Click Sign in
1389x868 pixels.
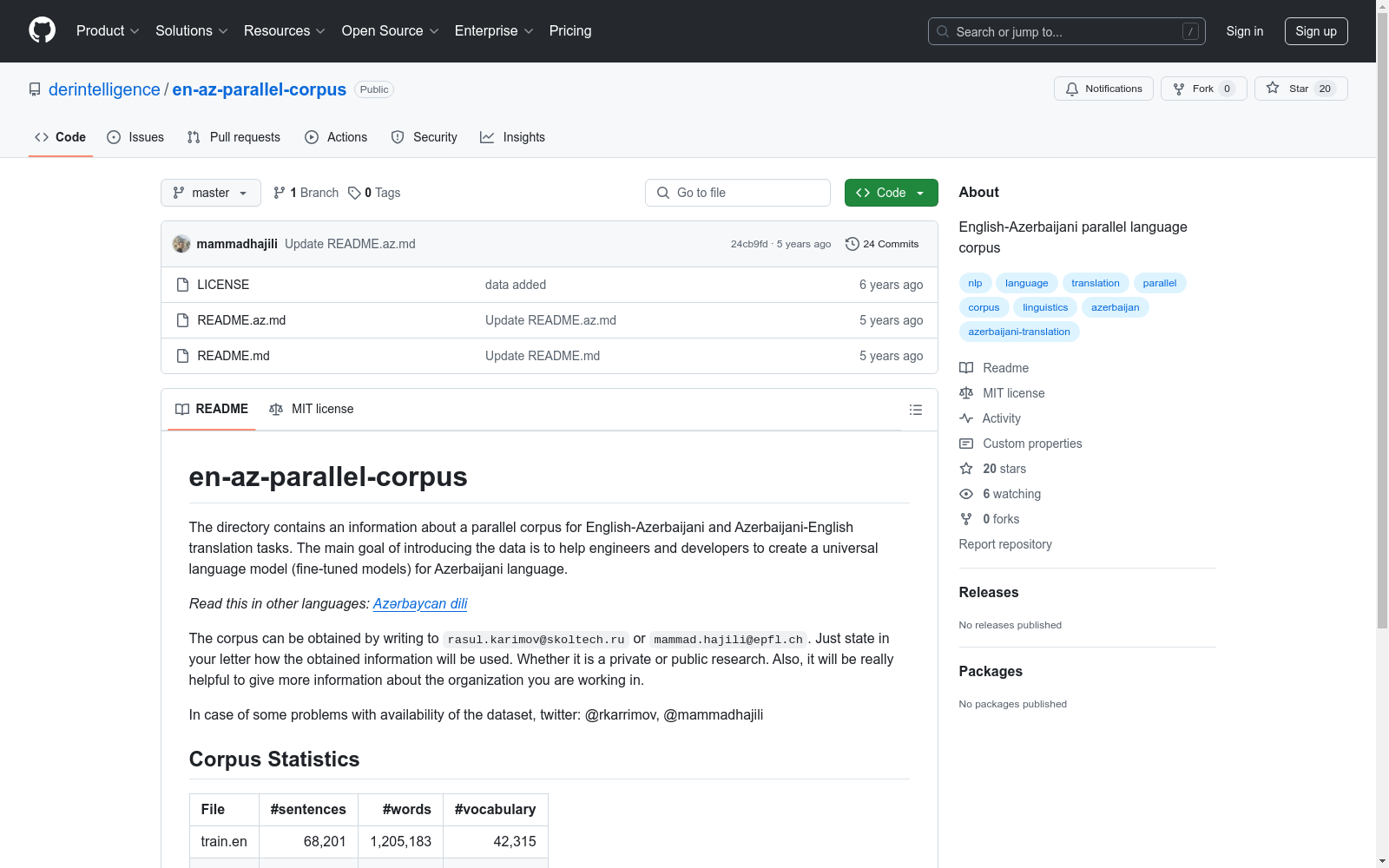tap(1245, 31)
